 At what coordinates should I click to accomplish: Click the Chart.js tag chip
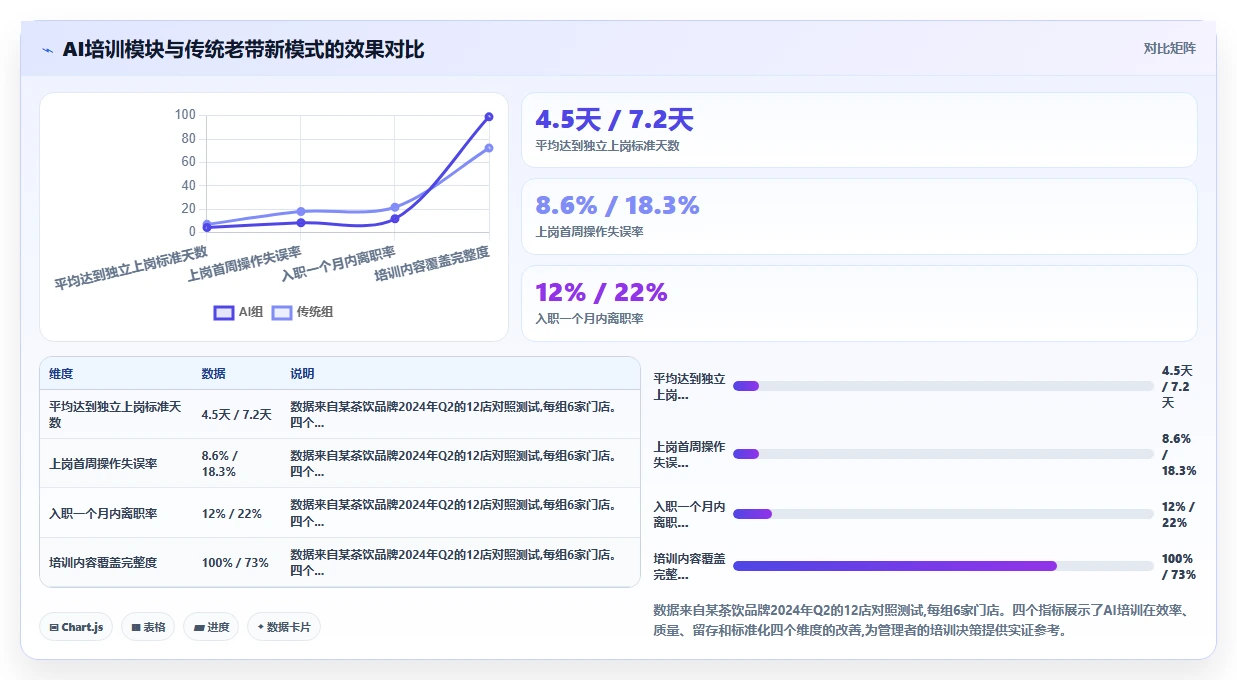(77, 627)
